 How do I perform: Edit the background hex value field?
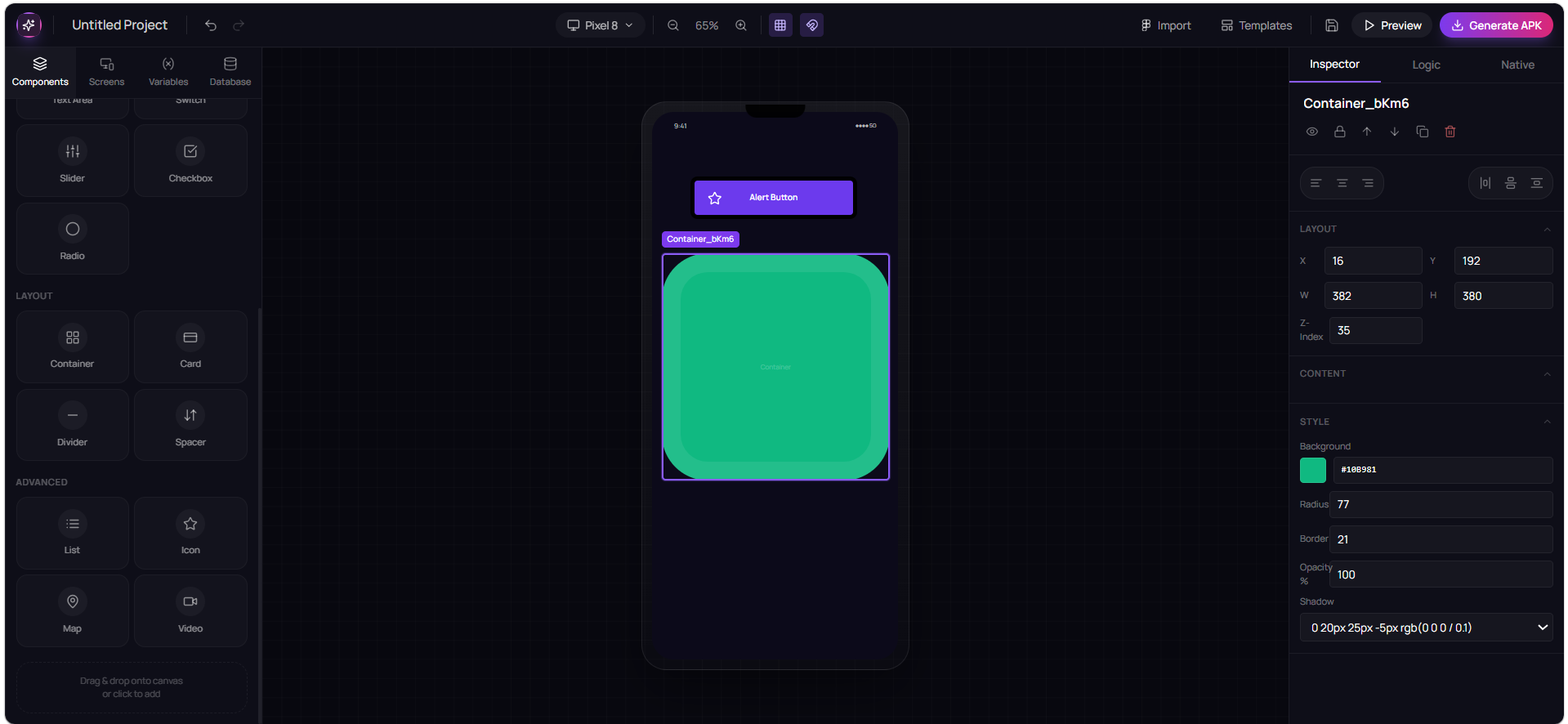coord(1443,470)
